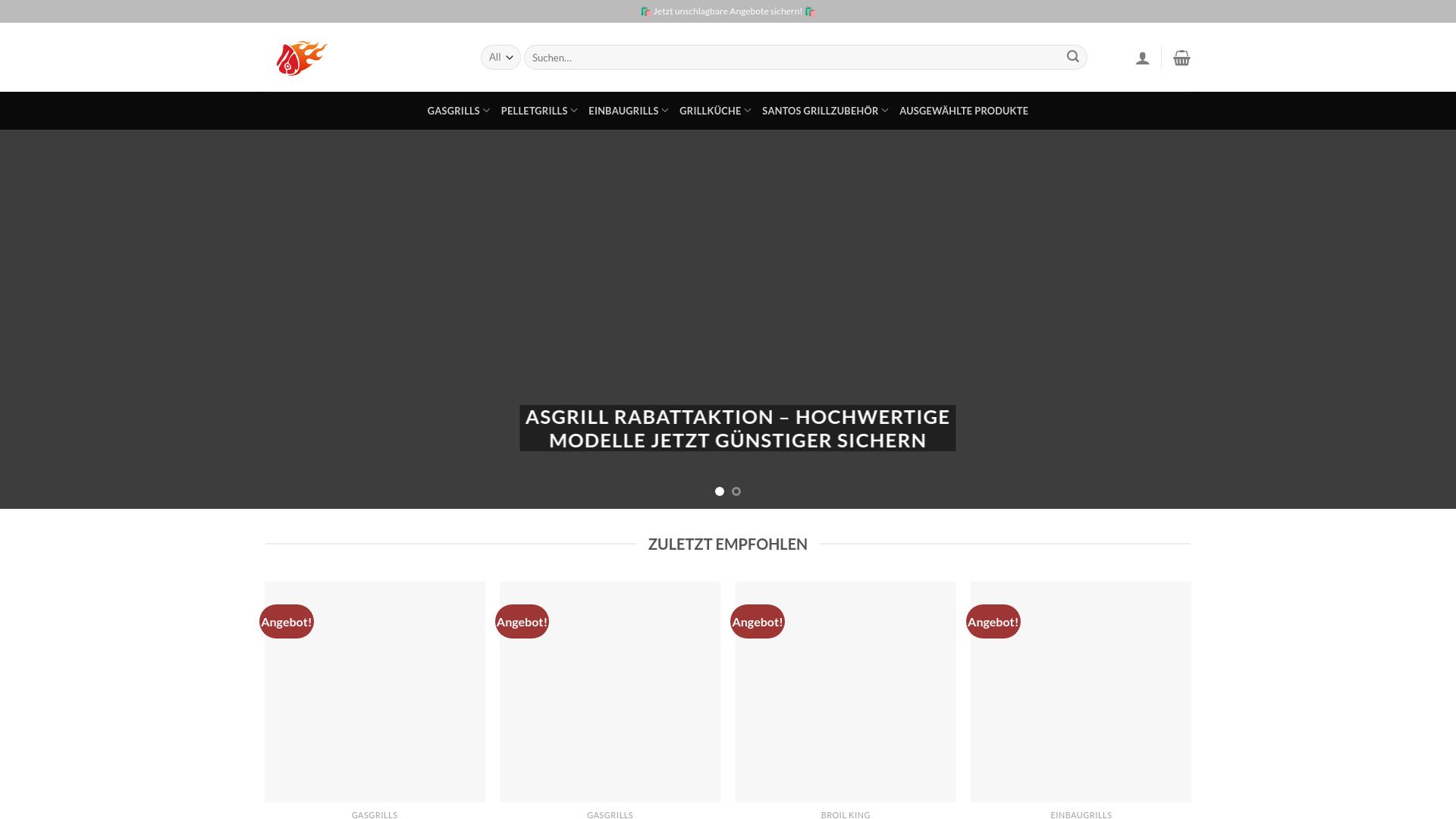Click the Broil King category link

coord(846,814)
